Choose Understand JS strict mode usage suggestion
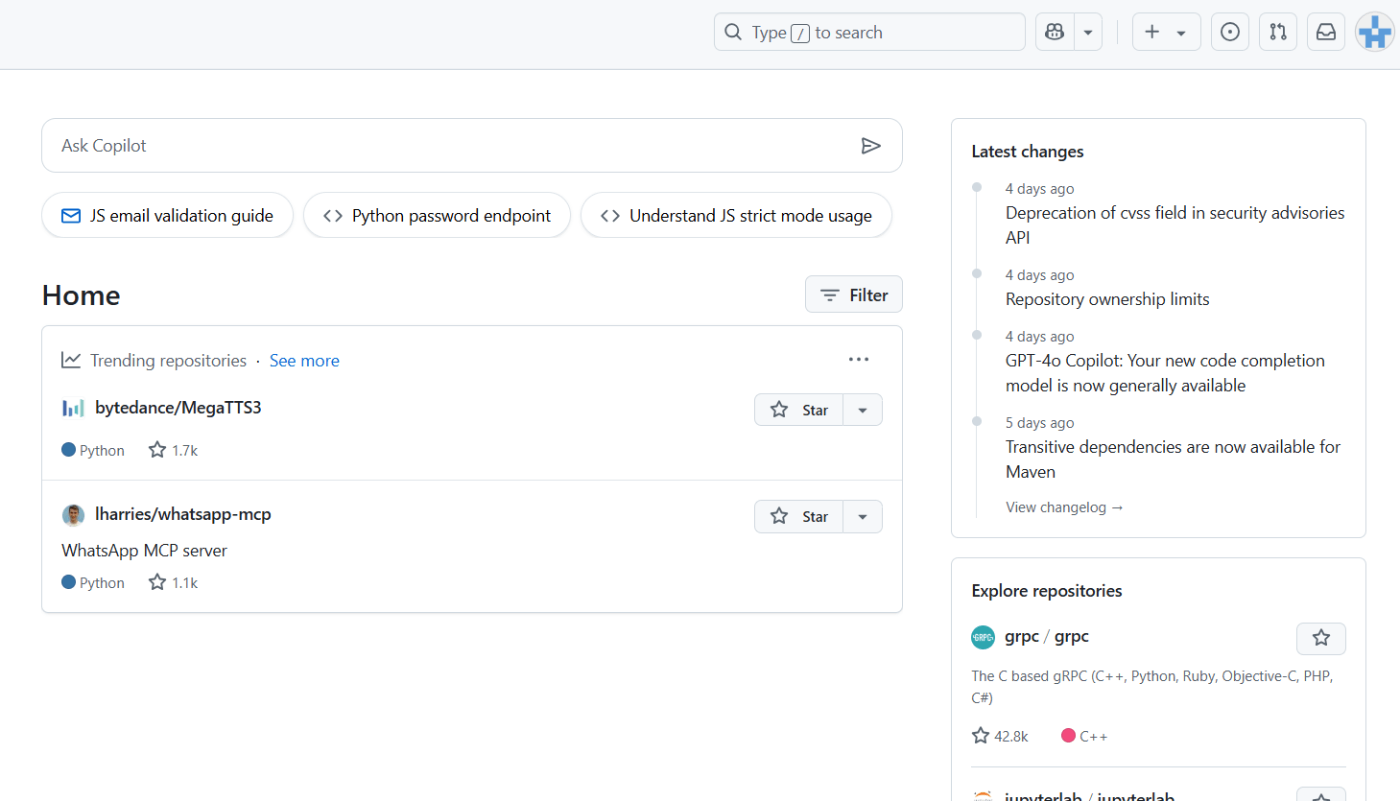Screen dimensions: 1400x801 pyautogui.click(x=736, y=215)
